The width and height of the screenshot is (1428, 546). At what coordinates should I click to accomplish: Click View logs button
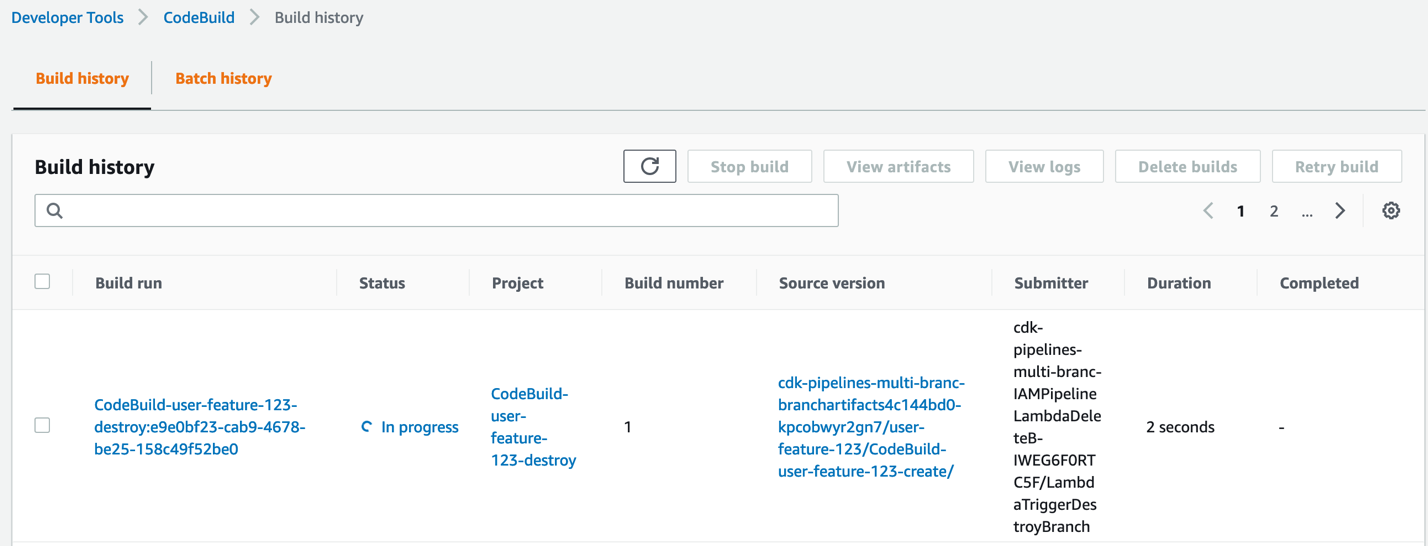1044,166
